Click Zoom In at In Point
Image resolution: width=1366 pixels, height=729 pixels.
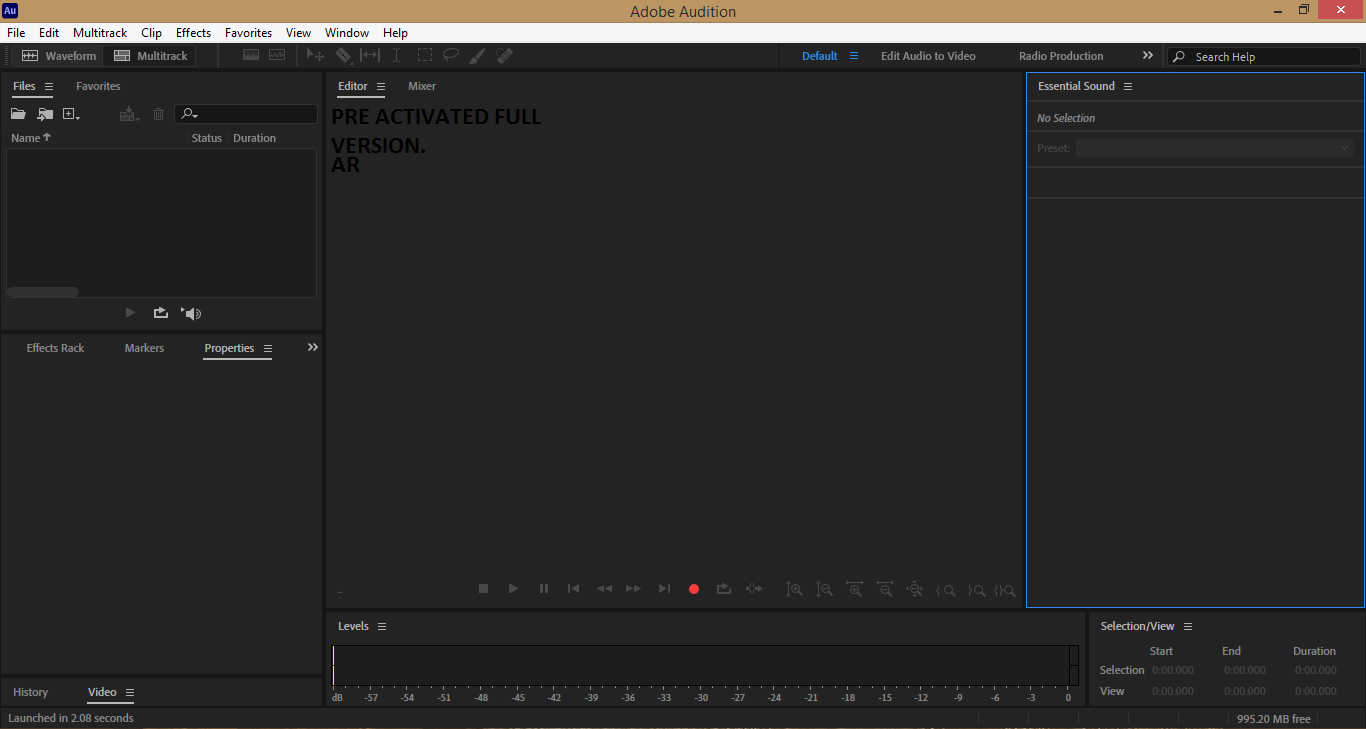pyautogui.click(x=945, y=590)
